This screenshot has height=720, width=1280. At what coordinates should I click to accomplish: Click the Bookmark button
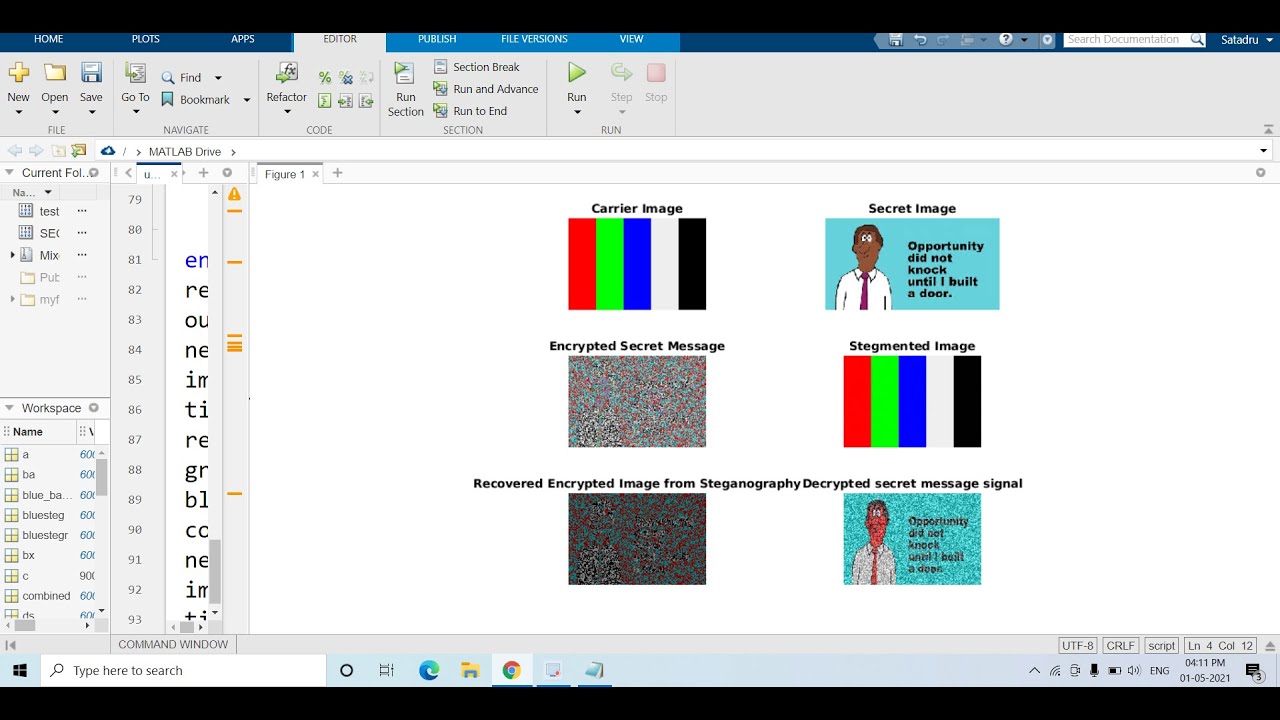[x=196, y=99]
